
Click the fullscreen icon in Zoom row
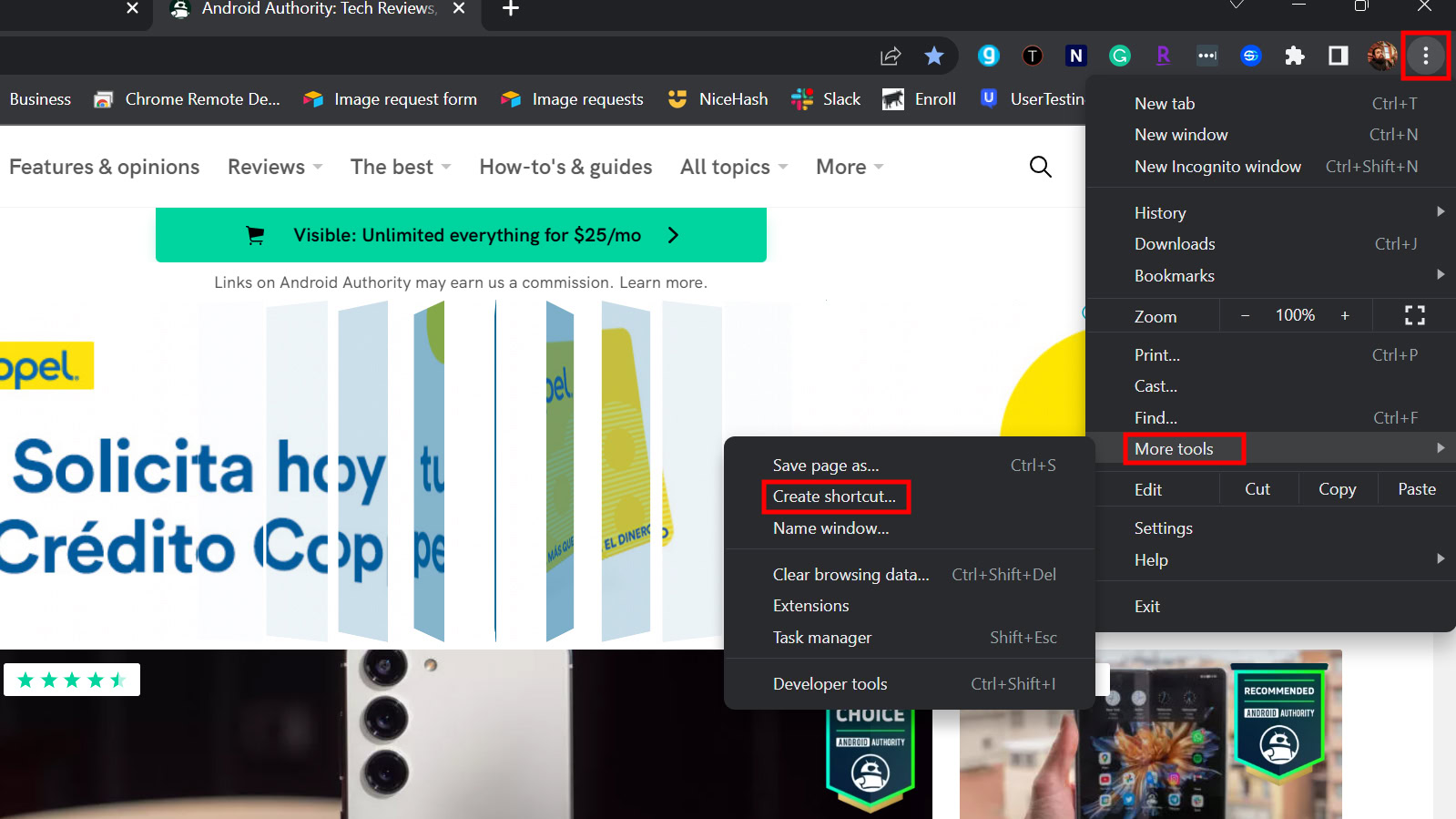point(1415,316)
